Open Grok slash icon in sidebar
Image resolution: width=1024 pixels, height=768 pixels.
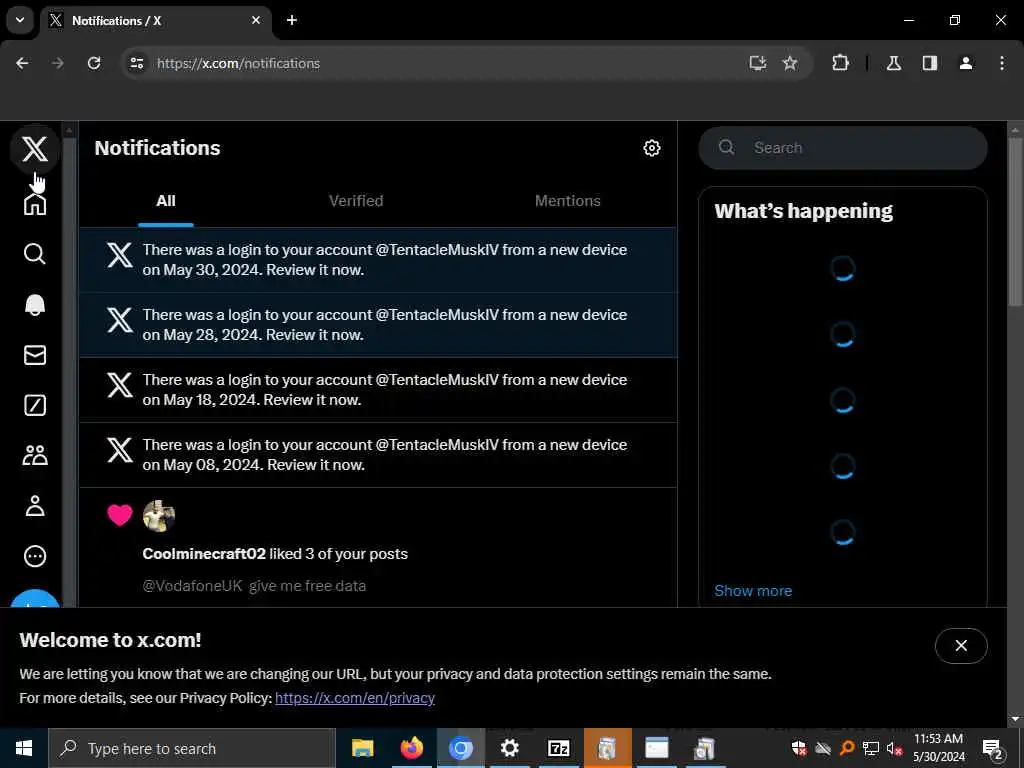[35, 405]
